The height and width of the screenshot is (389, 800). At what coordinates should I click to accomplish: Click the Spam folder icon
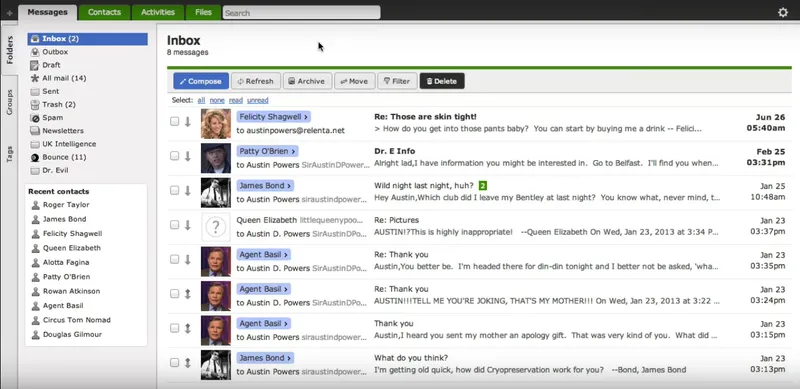pos(35,118)
